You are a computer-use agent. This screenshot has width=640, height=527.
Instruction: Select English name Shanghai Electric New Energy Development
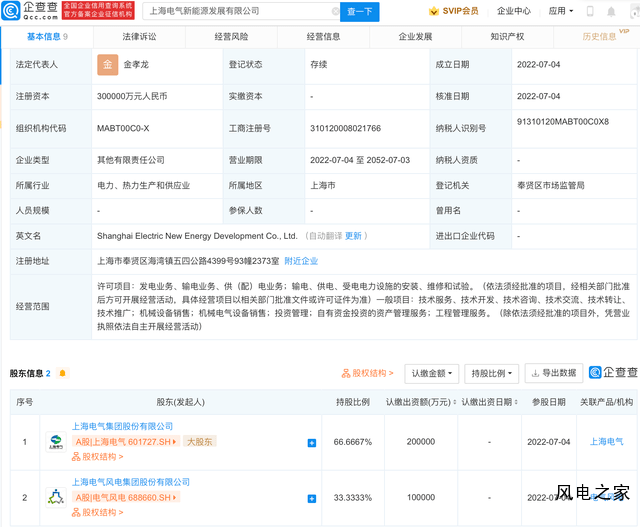pyautogui.click(x=197, y=236)
